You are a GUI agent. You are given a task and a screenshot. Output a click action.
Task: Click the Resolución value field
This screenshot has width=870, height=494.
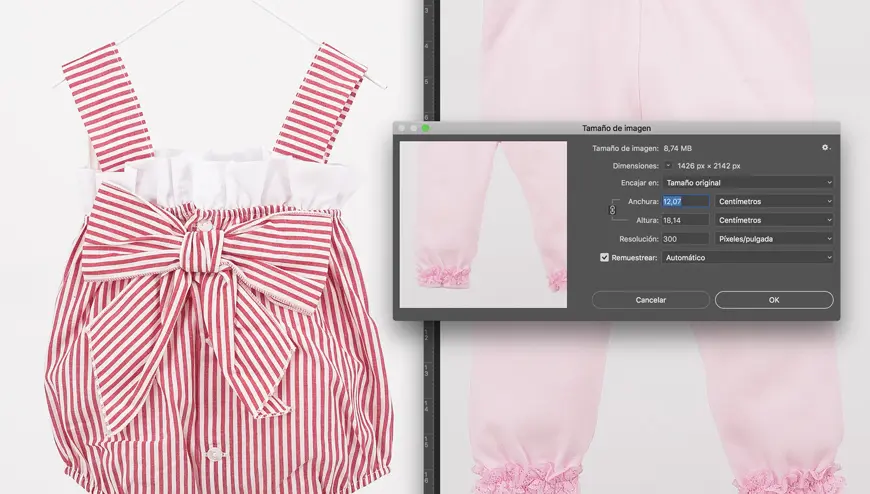pyautogui.click(x=685, y=239)
